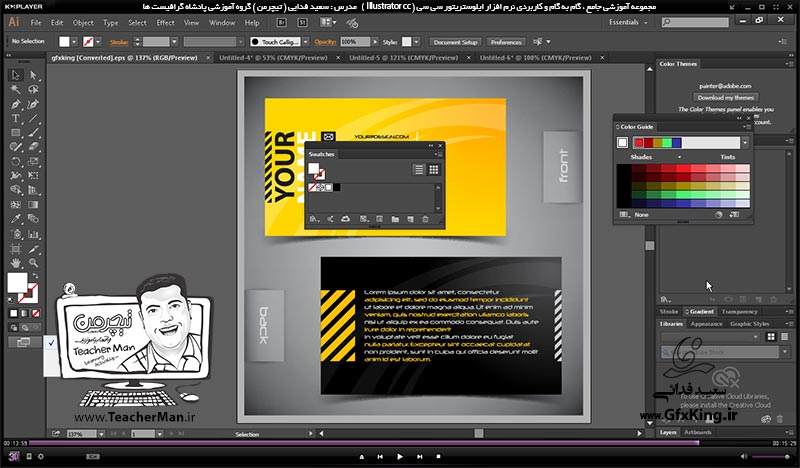Pick the bright green shade in Color Guide

[682, 194]
